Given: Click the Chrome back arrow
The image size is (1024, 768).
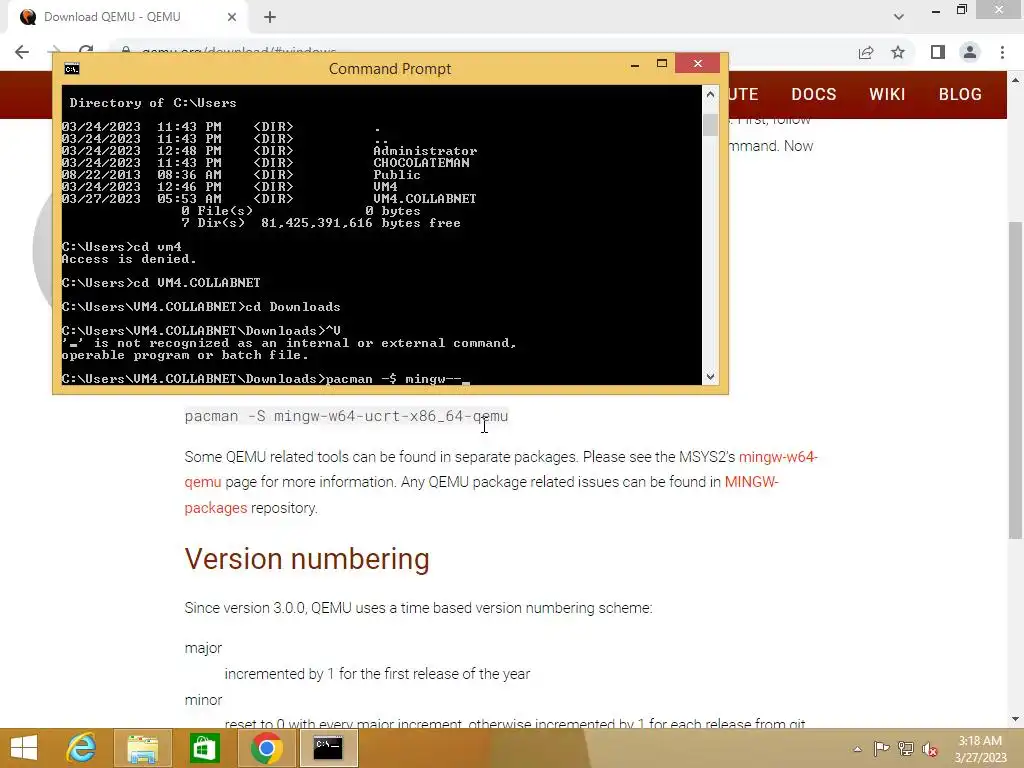Looking at the screenshot, I should (22, 52).
